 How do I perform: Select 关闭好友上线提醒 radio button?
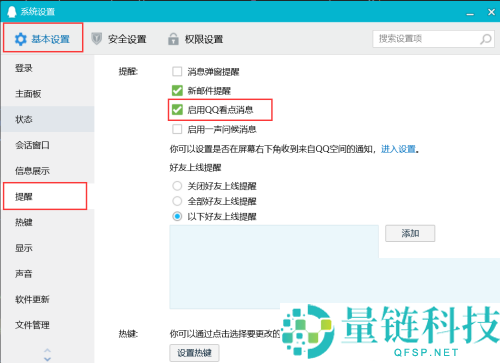177,186
